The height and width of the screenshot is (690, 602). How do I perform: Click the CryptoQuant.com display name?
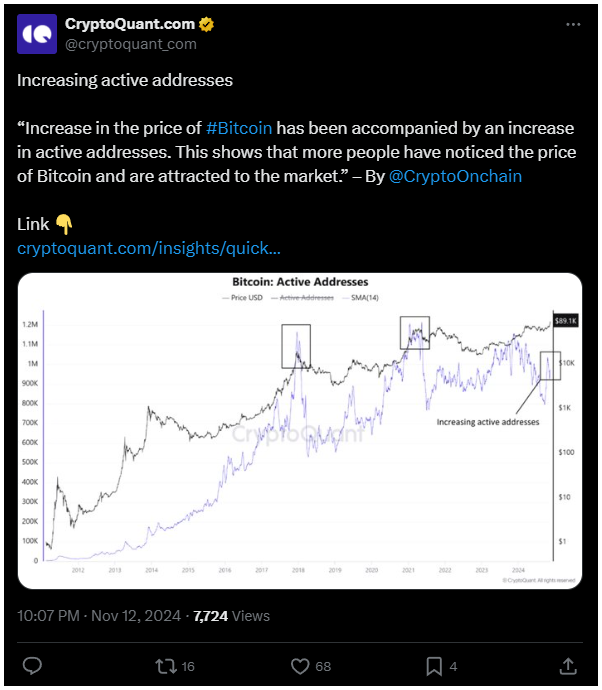pos(130,24)
